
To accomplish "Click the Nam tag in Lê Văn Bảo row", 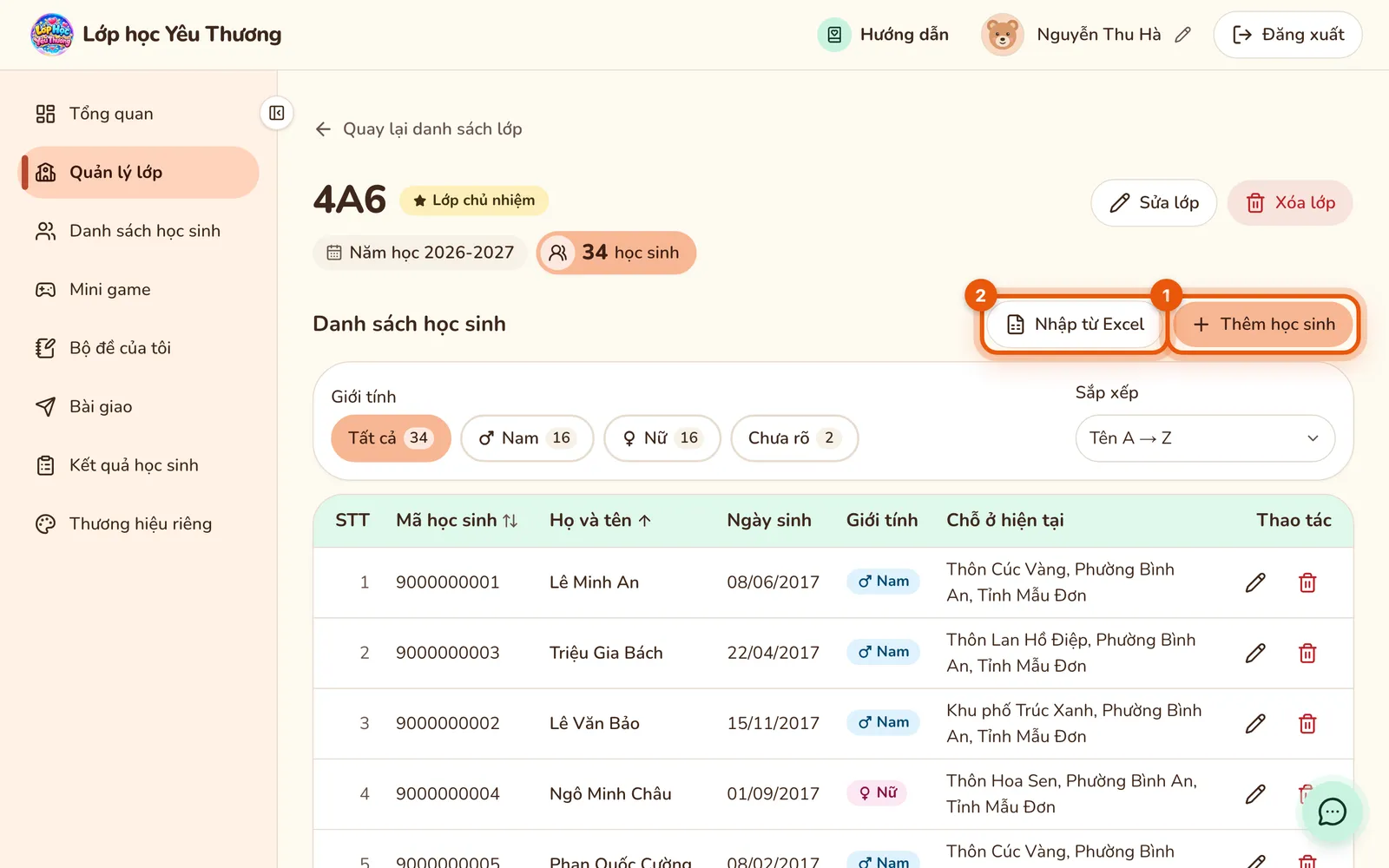I will click(x=883, y=722).
